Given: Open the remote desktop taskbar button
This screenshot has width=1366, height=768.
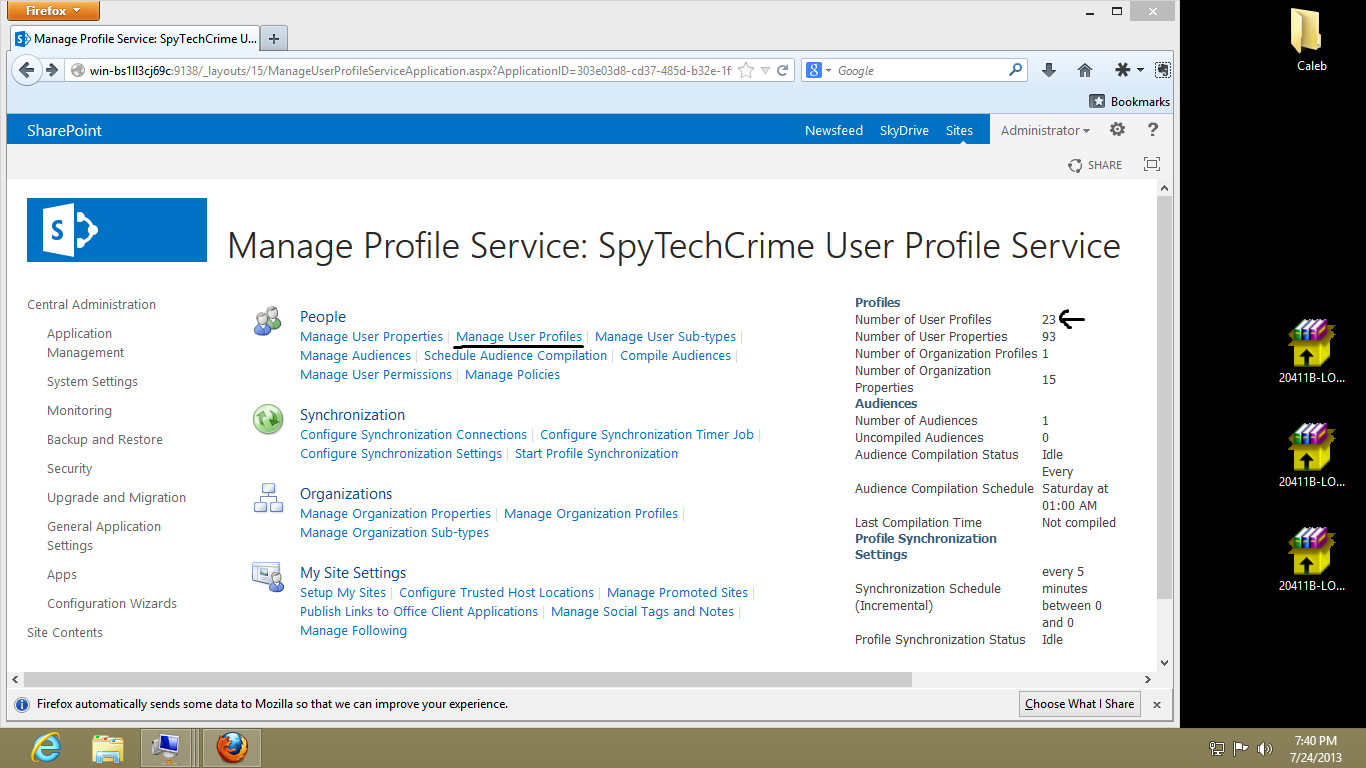Looking at the screenshot, I should (164, 747).
